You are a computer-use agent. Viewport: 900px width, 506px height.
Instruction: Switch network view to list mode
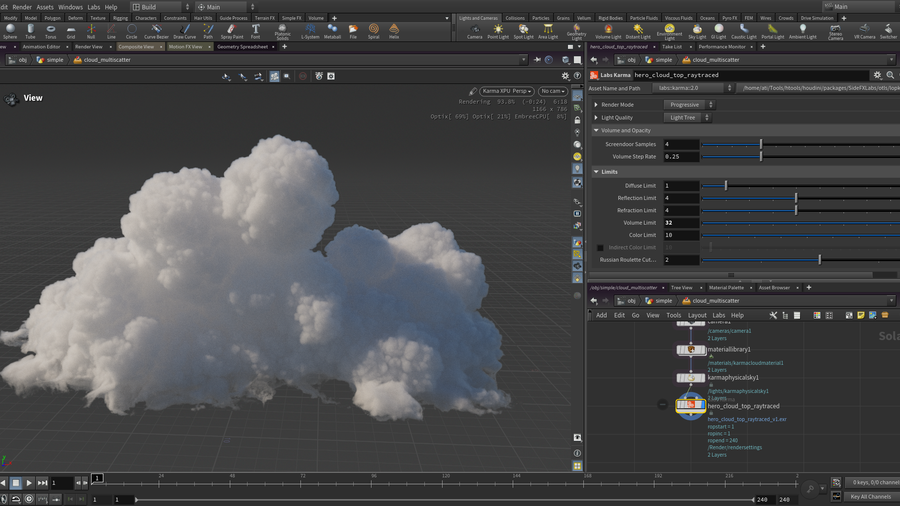pyautogui.click(x=797, y=315)
